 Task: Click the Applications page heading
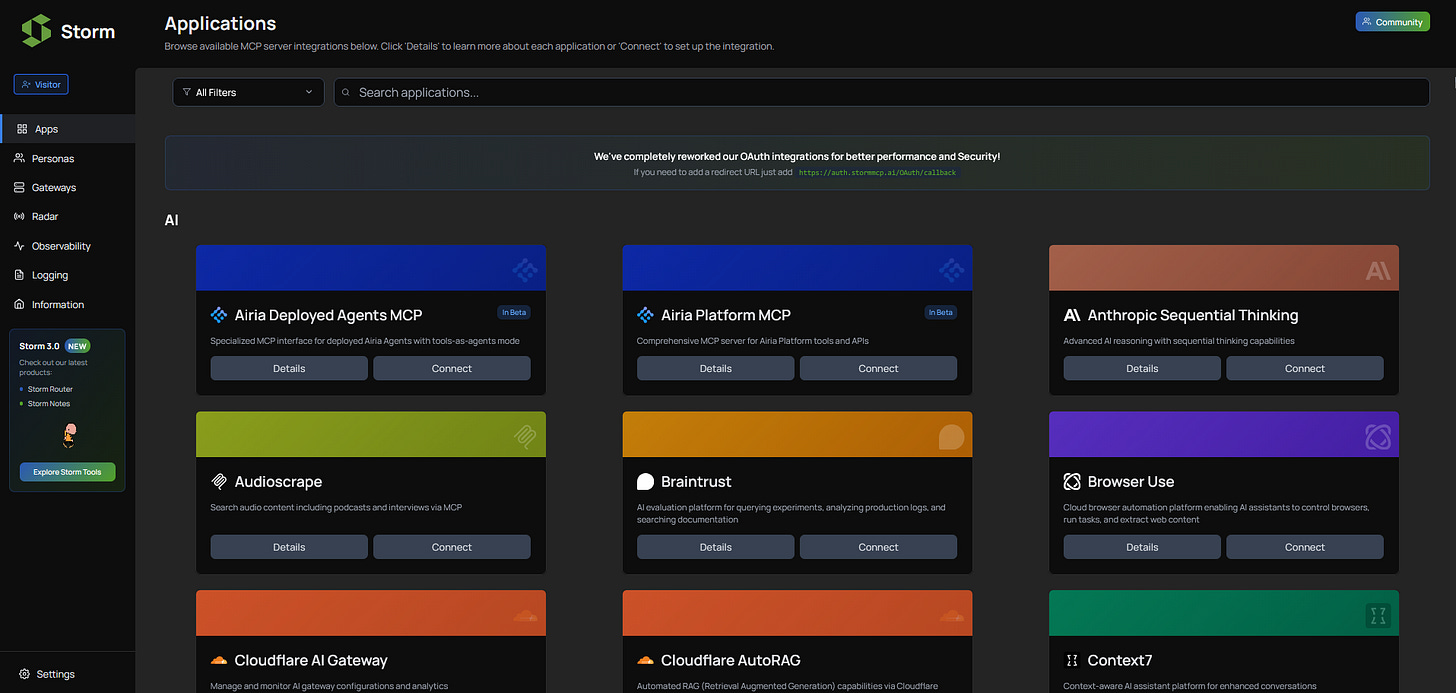tap(220, 23)
